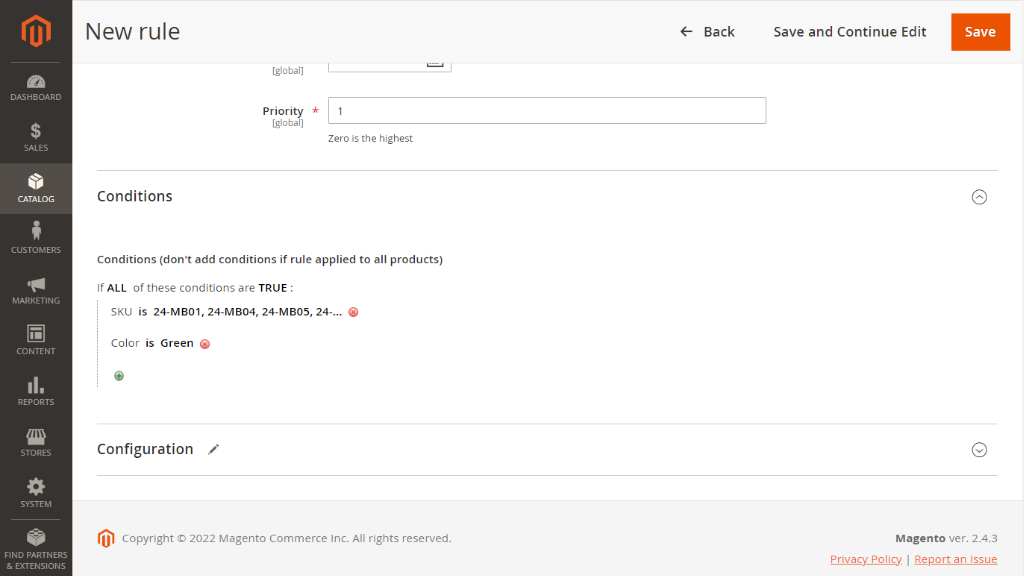Screen dimensions: 1024x576
Task: Click the Configuration section heading
Action: [145, 449]
